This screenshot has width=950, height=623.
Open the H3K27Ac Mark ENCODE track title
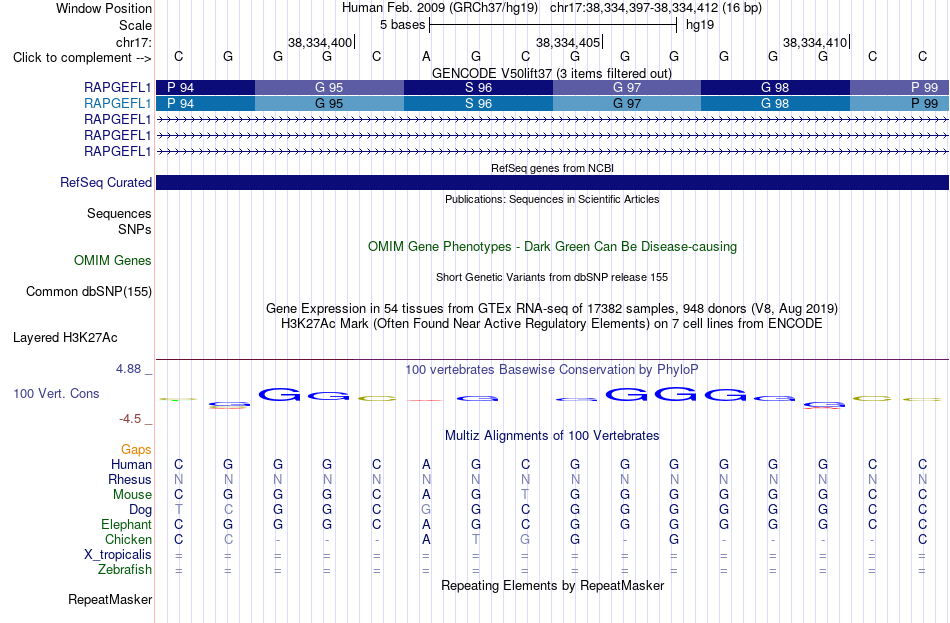(552, 324)
